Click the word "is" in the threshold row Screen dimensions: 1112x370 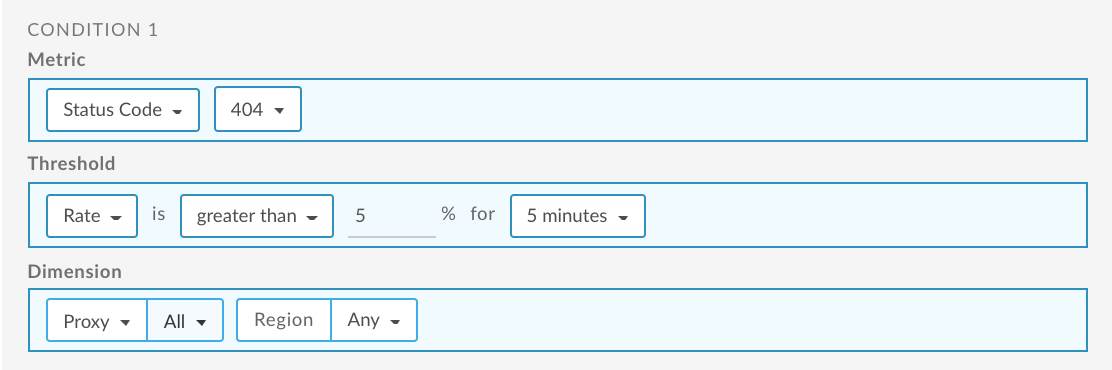pyautogui.click(x=158, y=214)
